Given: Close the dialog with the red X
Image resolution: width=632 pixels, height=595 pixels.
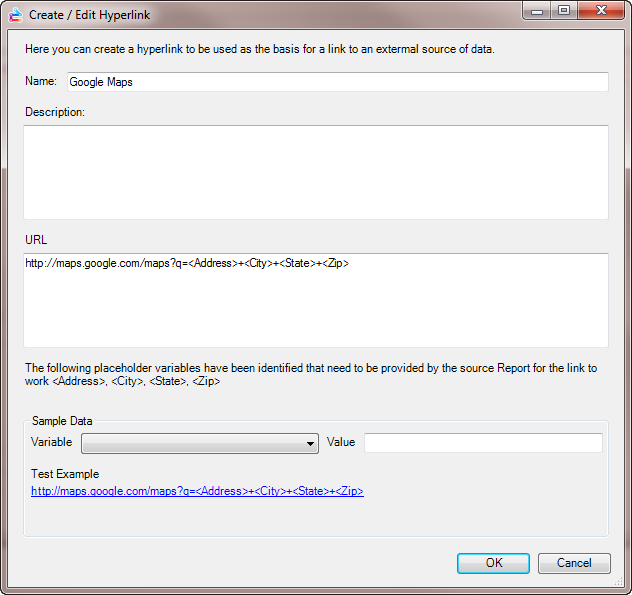Looking at the screenshot, I should click(599, 12).
